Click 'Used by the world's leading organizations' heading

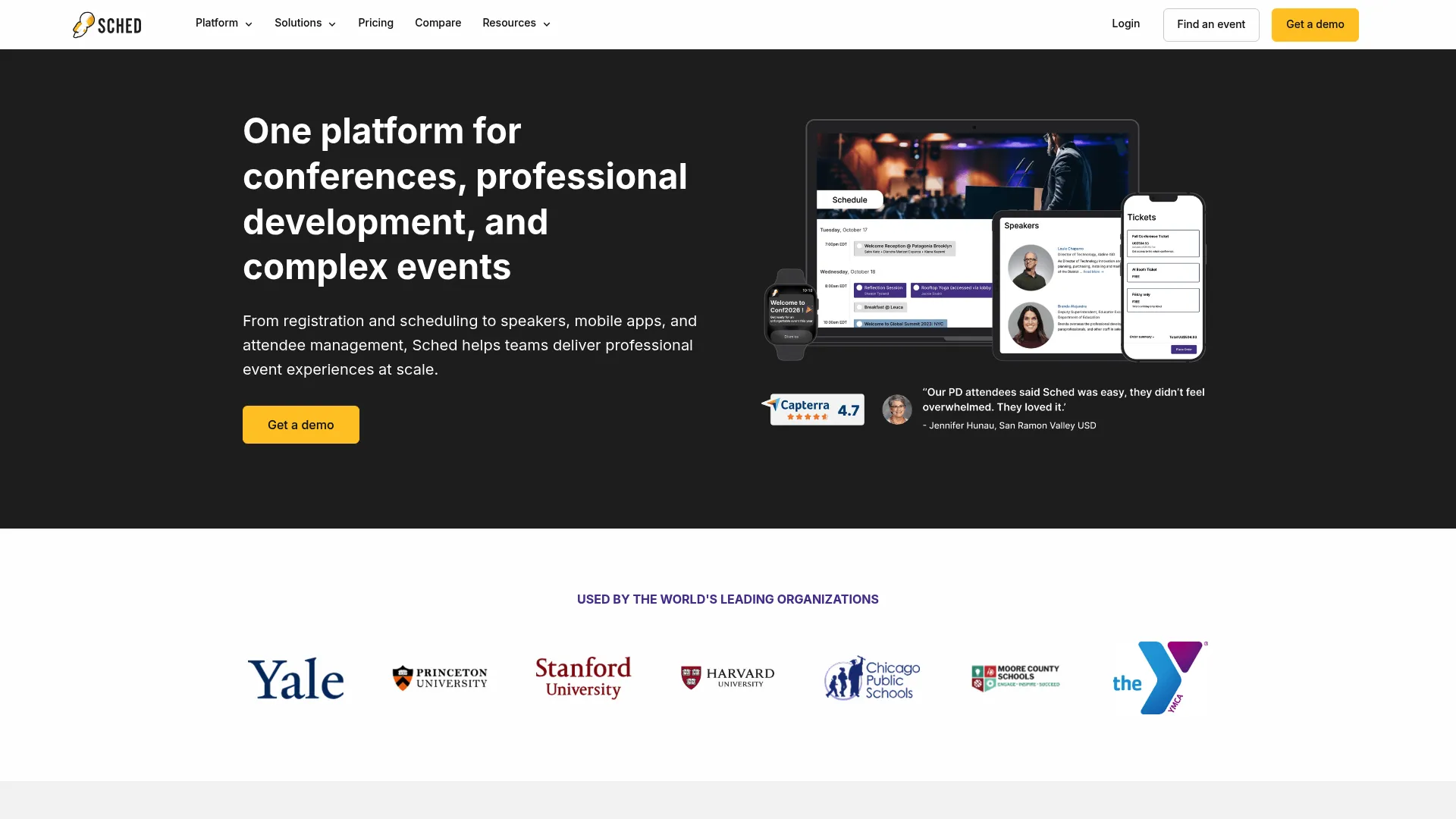point(728,599)
